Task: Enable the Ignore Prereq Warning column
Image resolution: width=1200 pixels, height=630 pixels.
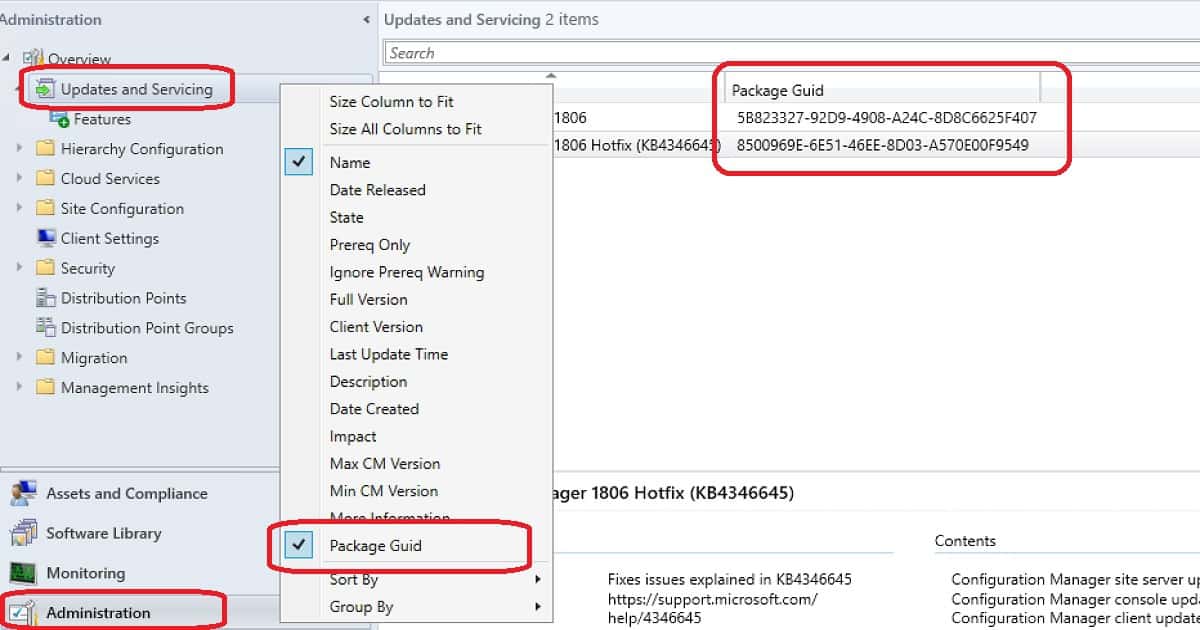Action: 407,272
